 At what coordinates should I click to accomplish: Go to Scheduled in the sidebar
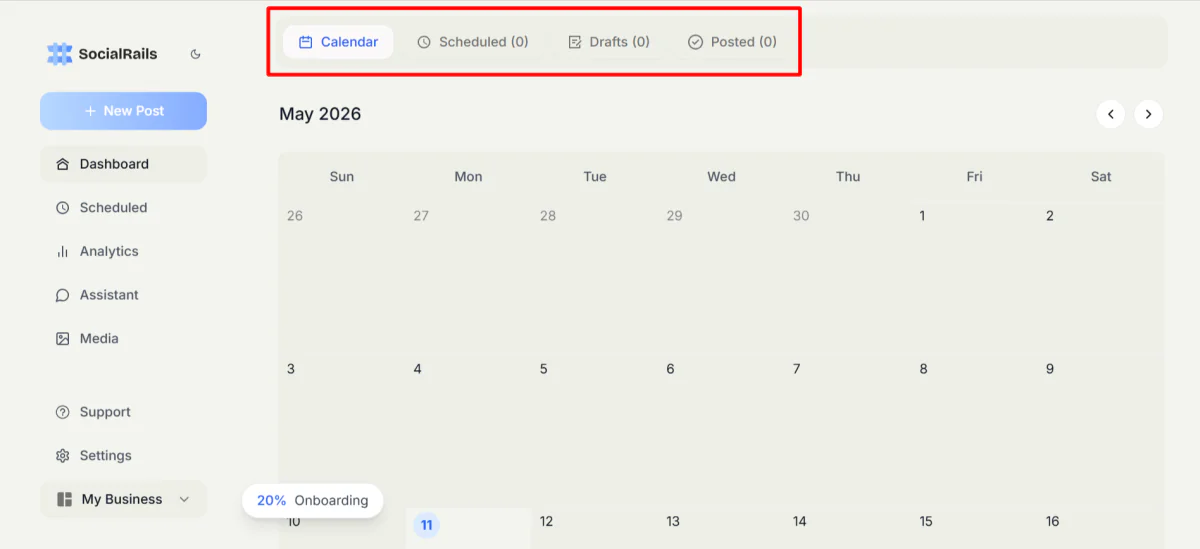pos(123,208)
